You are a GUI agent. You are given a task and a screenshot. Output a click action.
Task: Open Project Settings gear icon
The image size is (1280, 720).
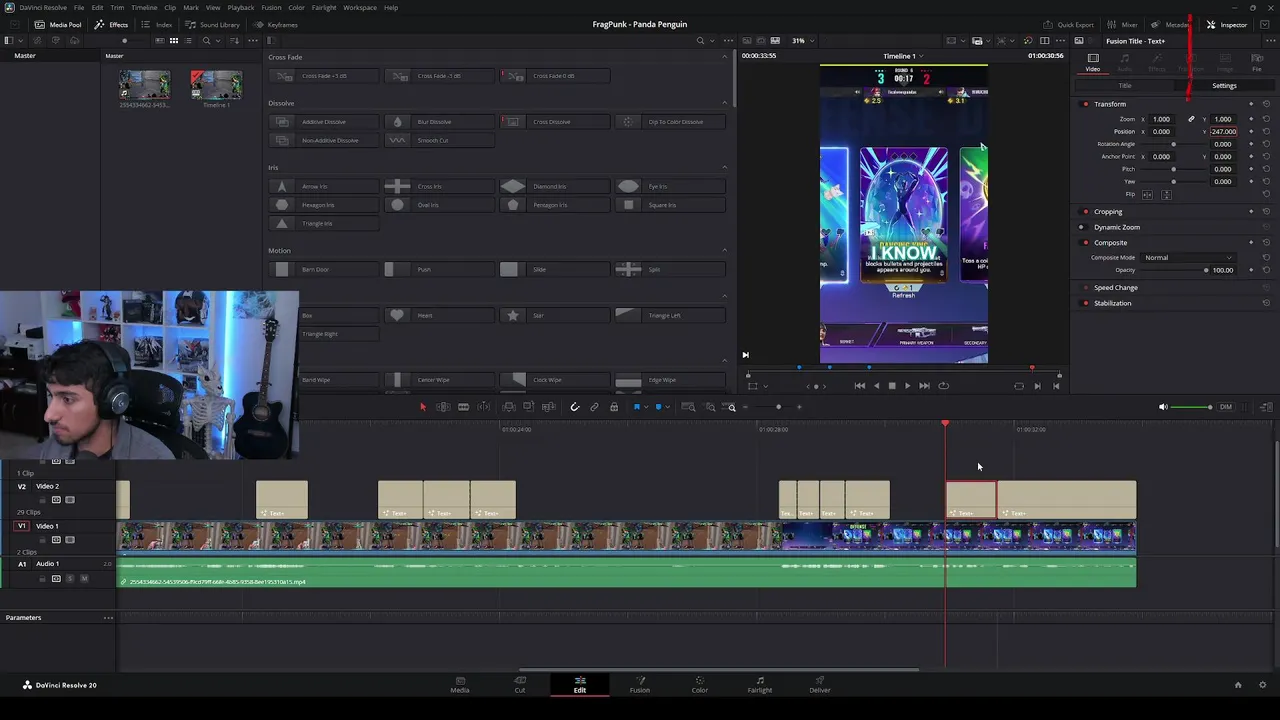1262,685
